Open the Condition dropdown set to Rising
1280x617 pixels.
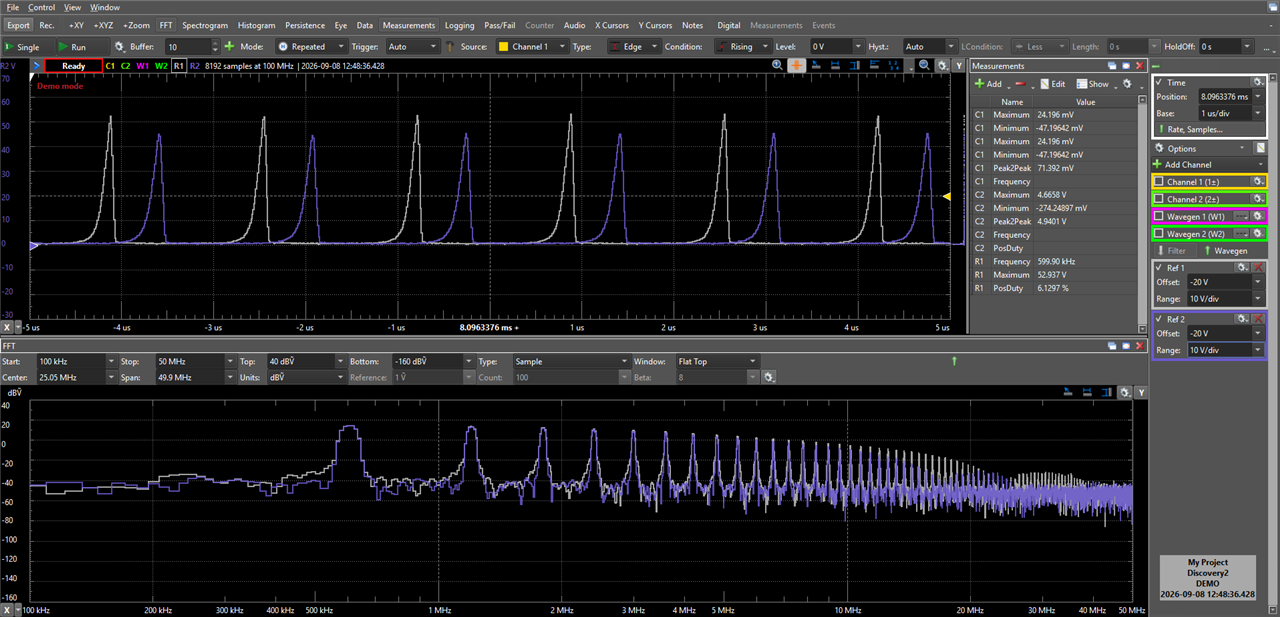coord(742,47)
